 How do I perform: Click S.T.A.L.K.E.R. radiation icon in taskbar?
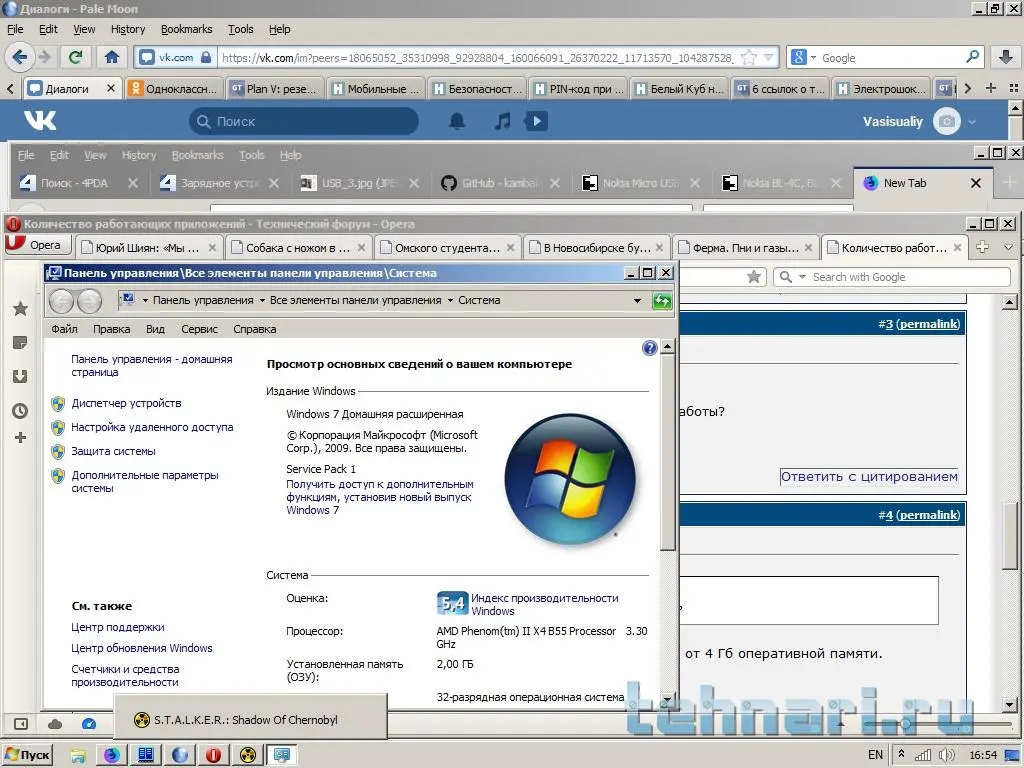[x=248, y=755]
